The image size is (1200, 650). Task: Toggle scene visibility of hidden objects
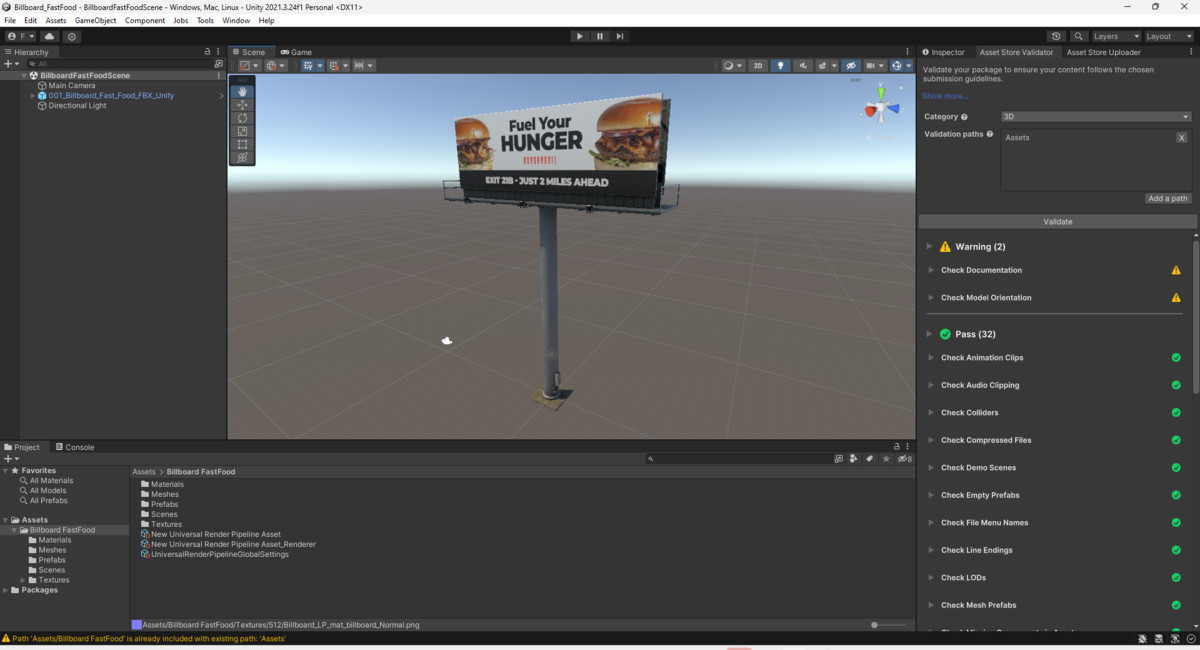[x=851, y=65]
